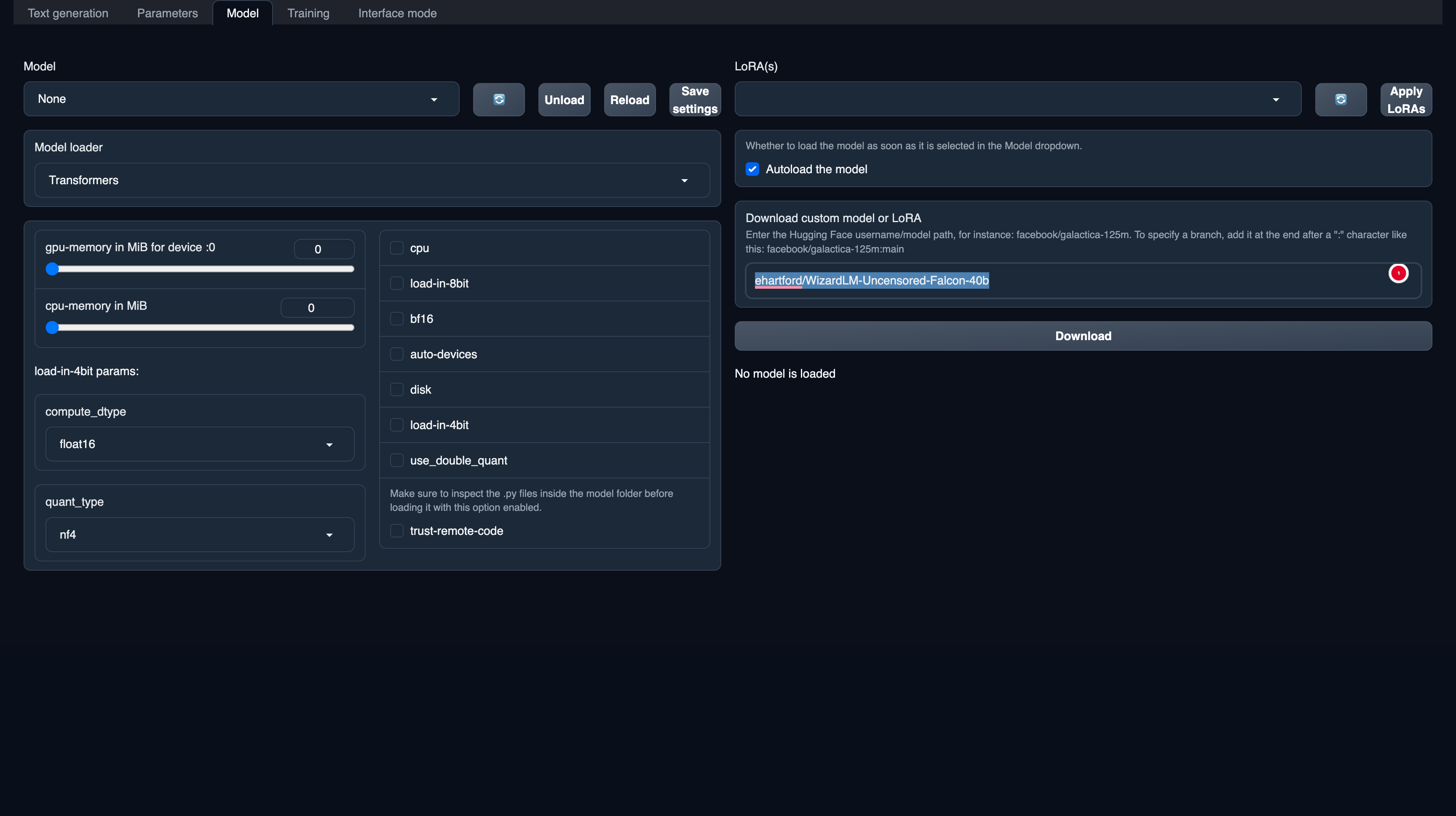Refresh the Model list
The height and width of the screenshot is (816, 1456).
[498, 99]
